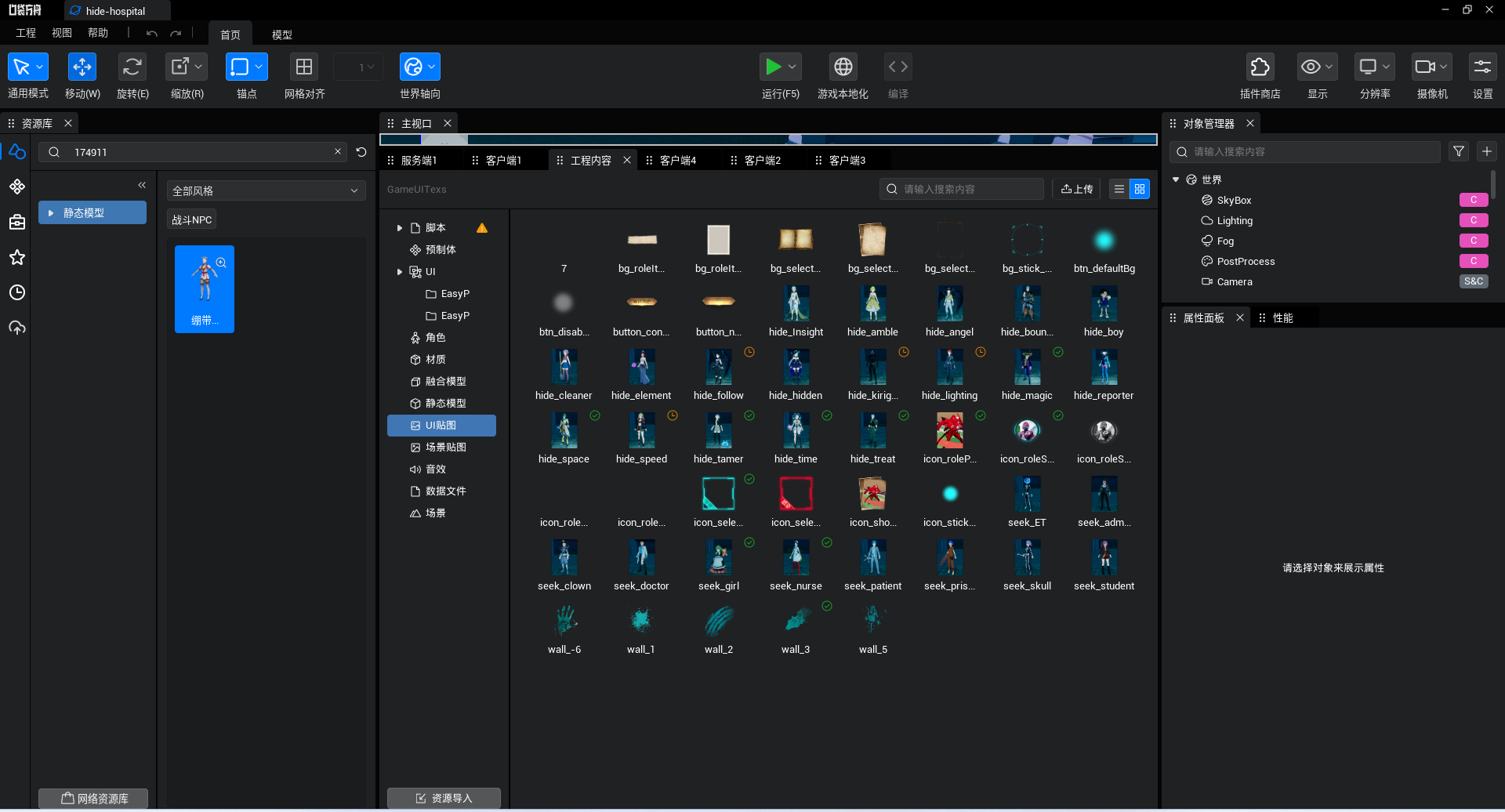The image size is (1505, 812).
Task: Select SkyBox in object manager
Action: pos(1234,200)
